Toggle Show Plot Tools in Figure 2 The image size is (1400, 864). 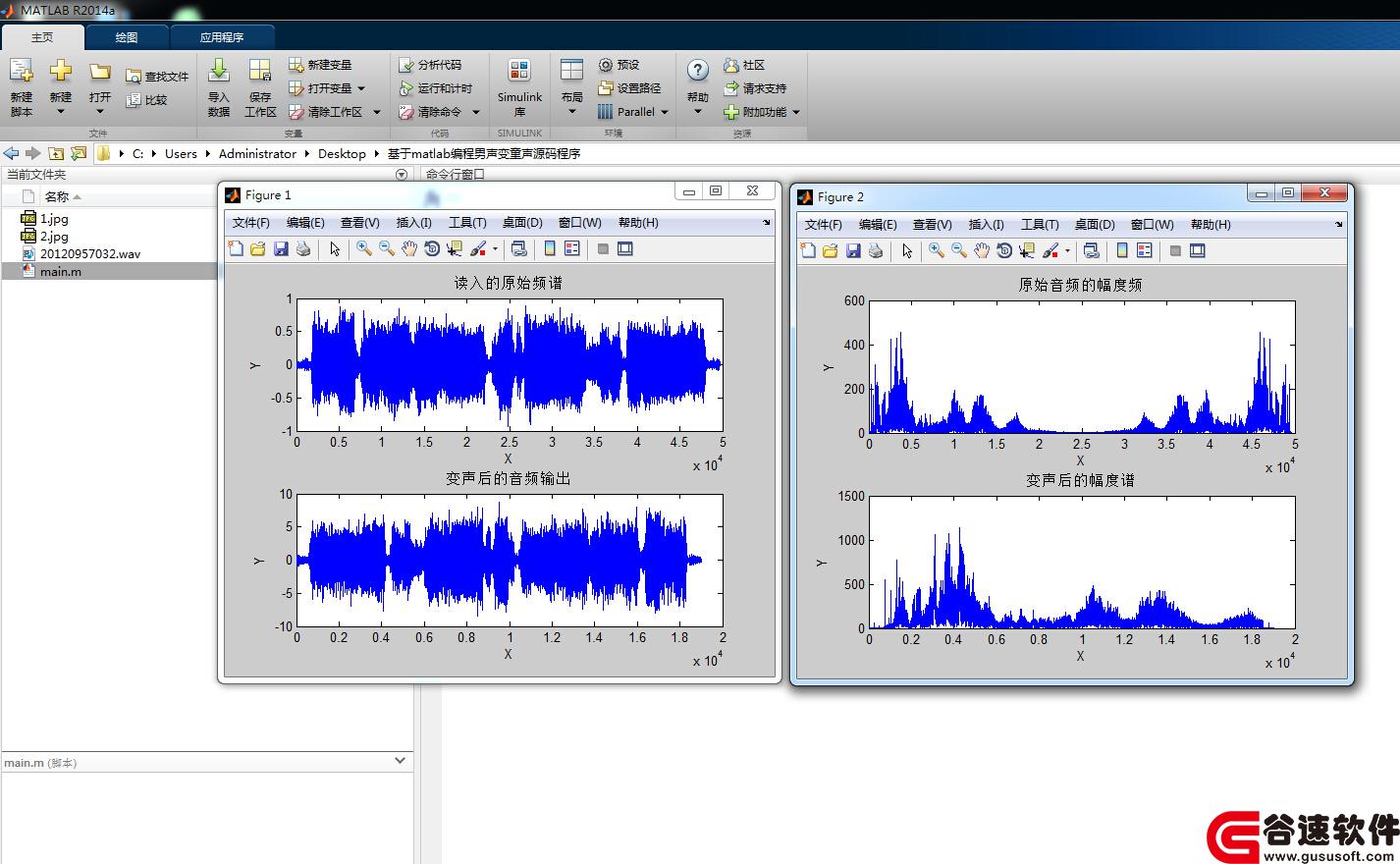coord(1198,250)
